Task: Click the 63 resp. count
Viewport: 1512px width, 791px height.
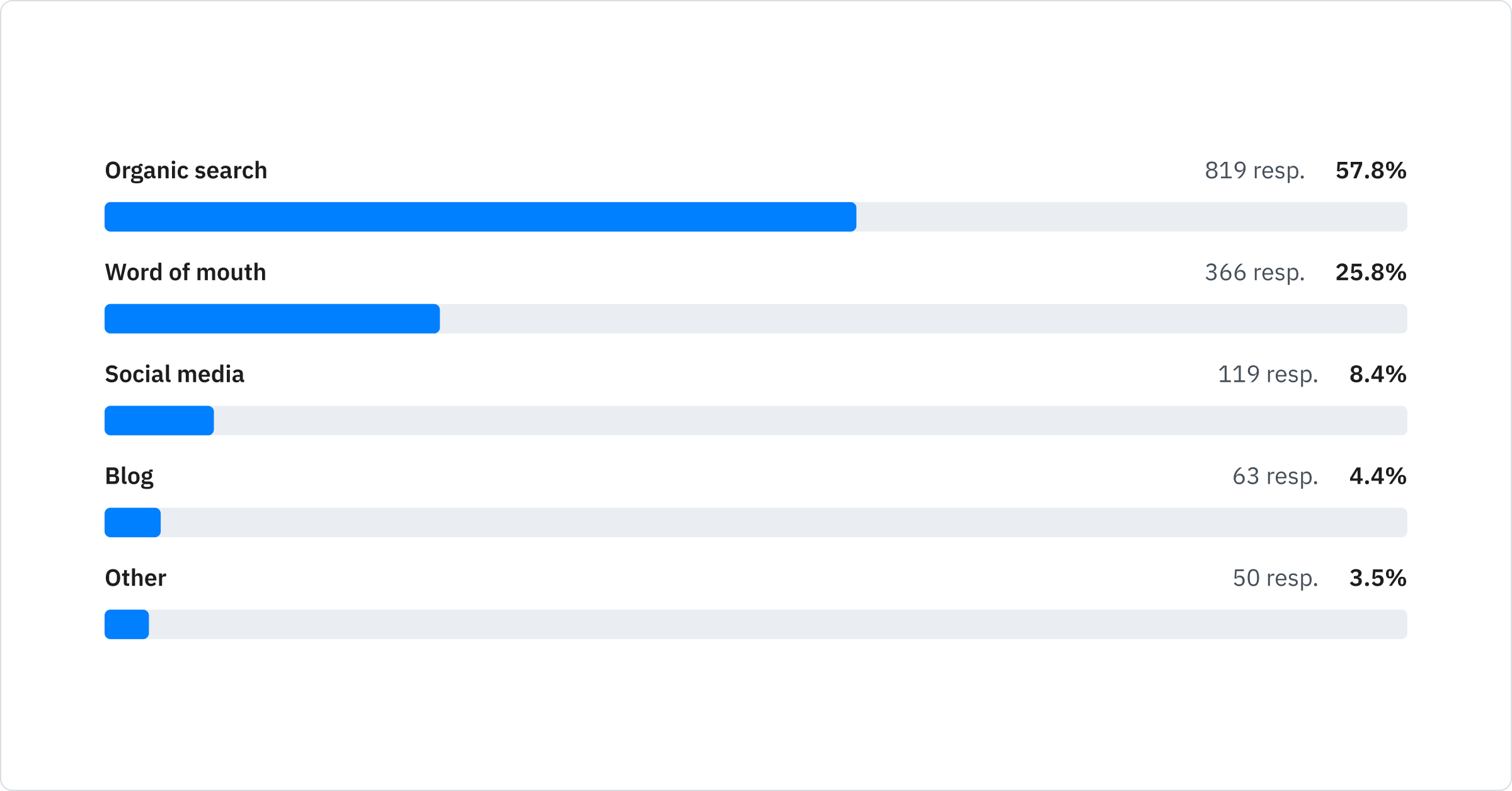Action: click(x=1275, y=477)
